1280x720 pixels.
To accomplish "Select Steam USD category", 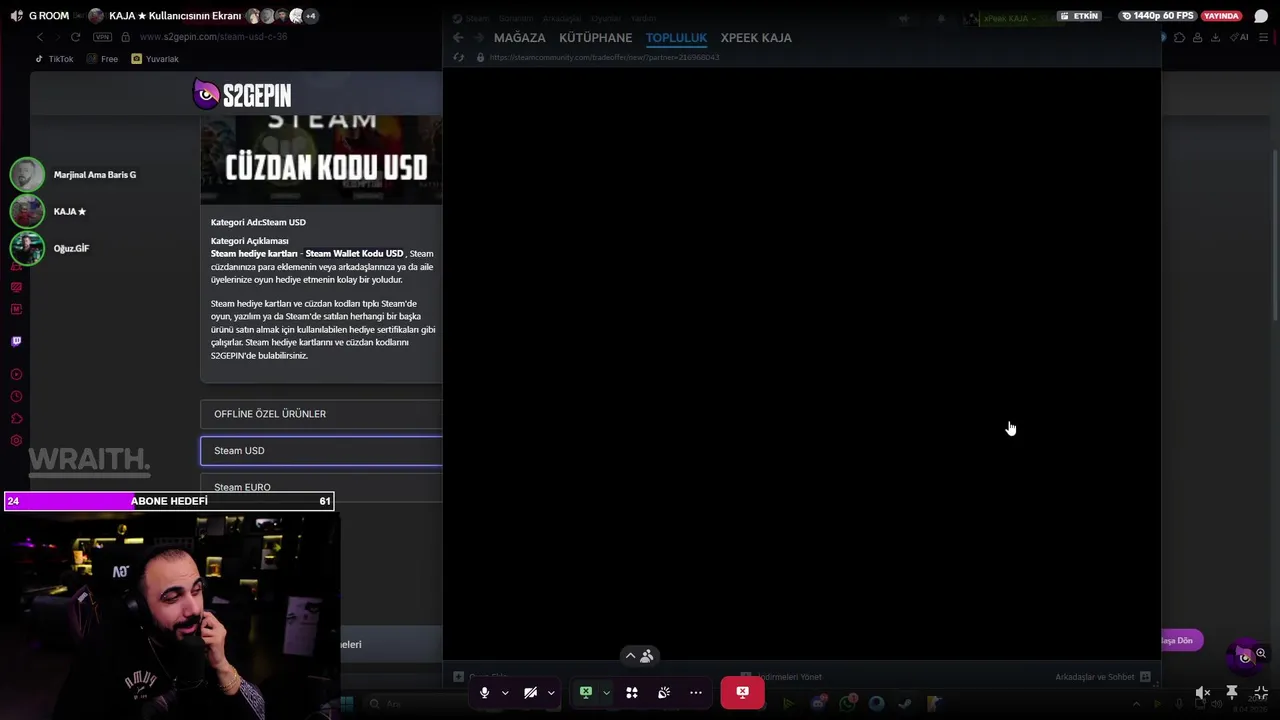I will point(321,451).
